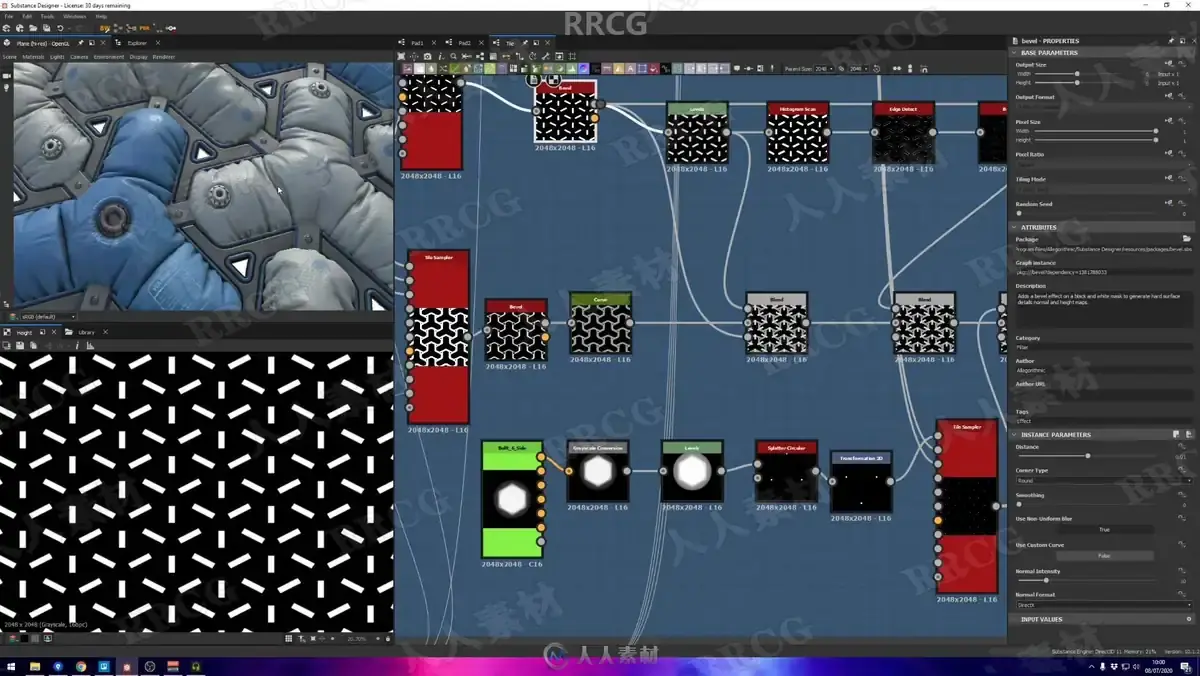The image size is (1200, 676).
Task: Select the Grayscale Conversion node
Action: coord(597,471)
